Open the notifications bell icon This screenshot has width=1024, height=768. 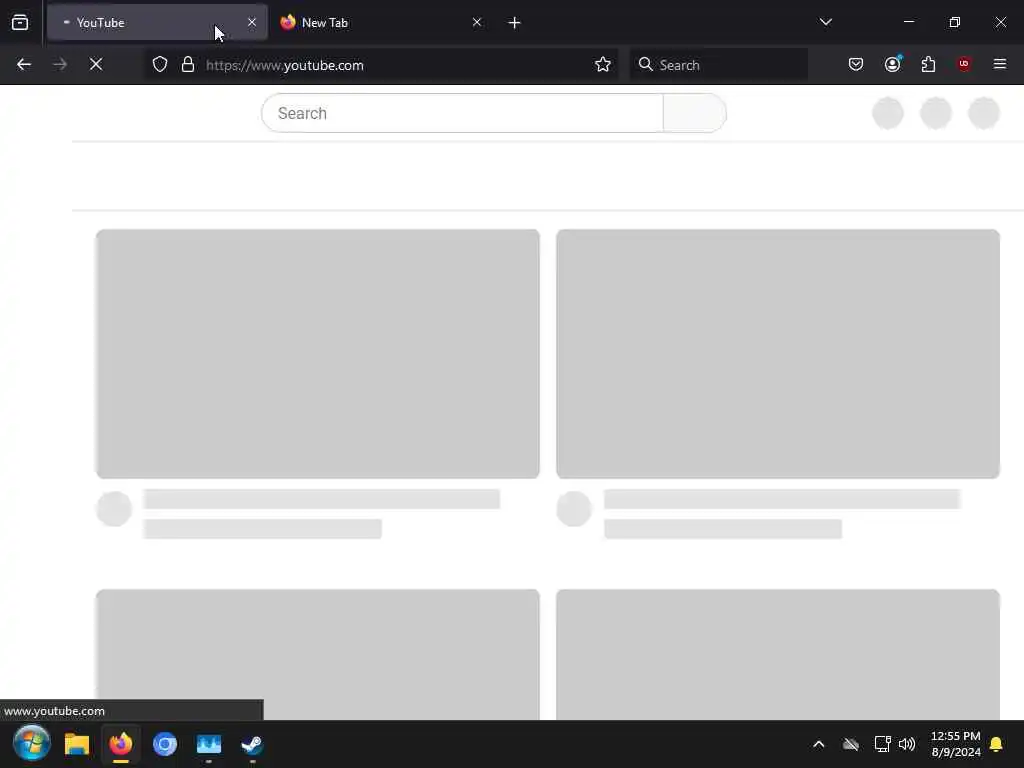pyautogui.click(x=996, y=744)
